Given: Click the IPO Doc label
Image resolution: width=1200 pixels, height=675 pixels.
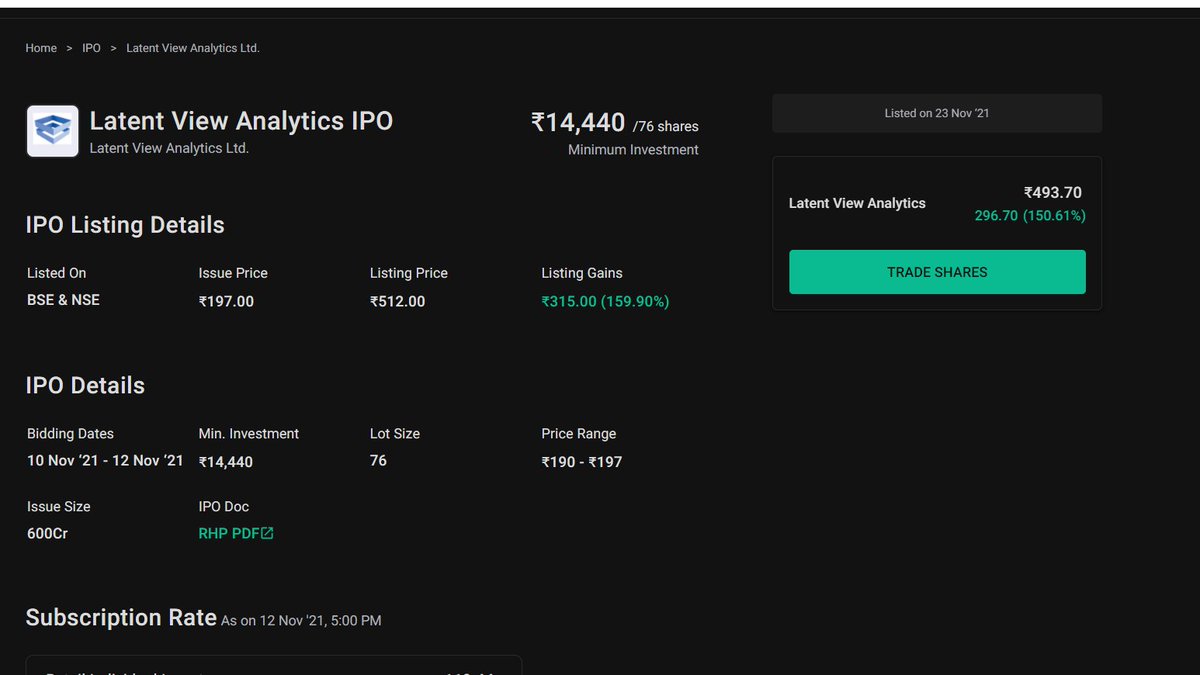Looking at the screenshot, I should pyautogui.click(x=224, y=507).
